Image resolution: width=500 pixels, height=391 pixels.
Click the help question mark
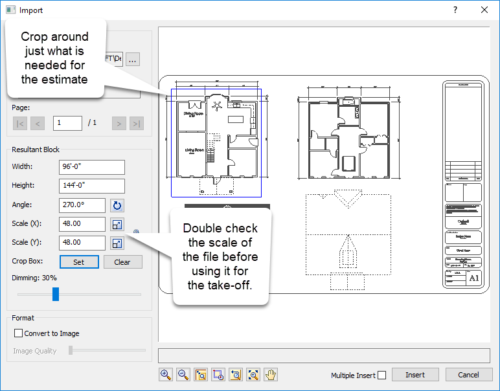coord(455,10)
